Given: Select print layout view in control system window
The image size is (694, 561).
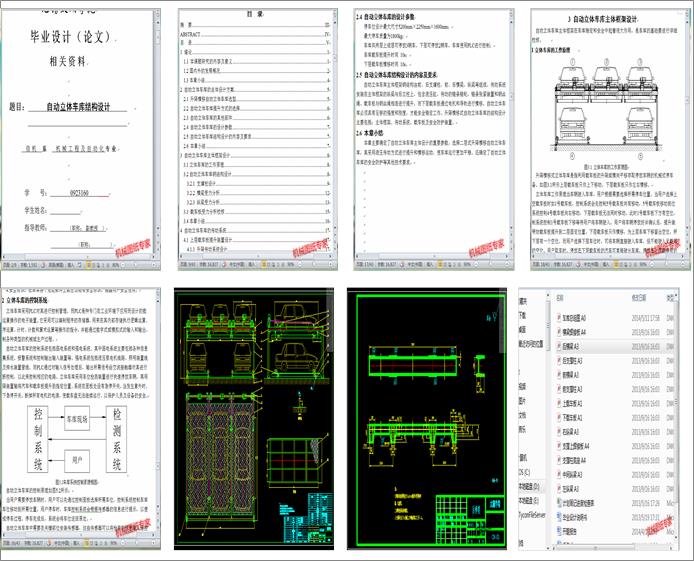Looking at the screenshot, I should tap(88, 543).
